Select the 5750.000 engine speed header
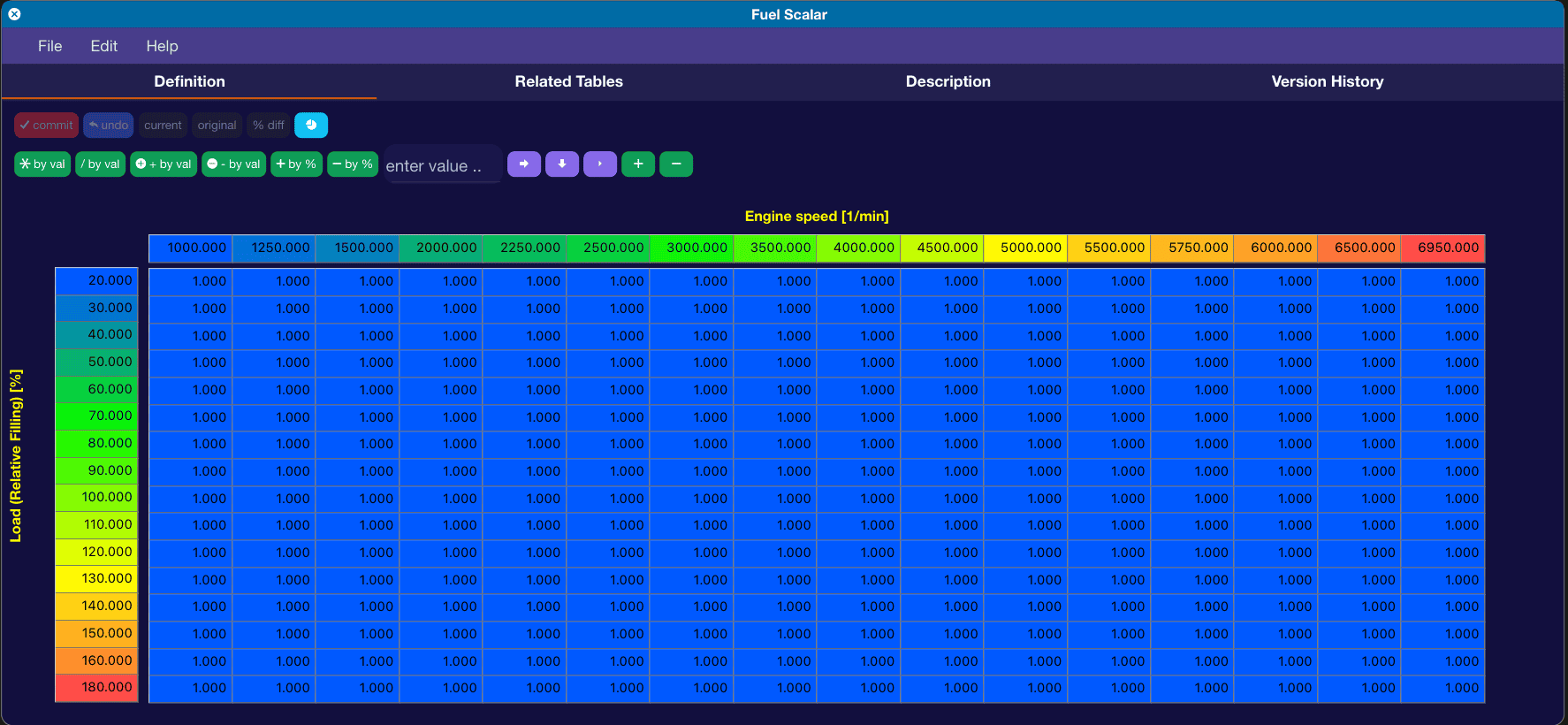Image resolution: width=1568 pixels, height=725 pixels. [1192, 248]
